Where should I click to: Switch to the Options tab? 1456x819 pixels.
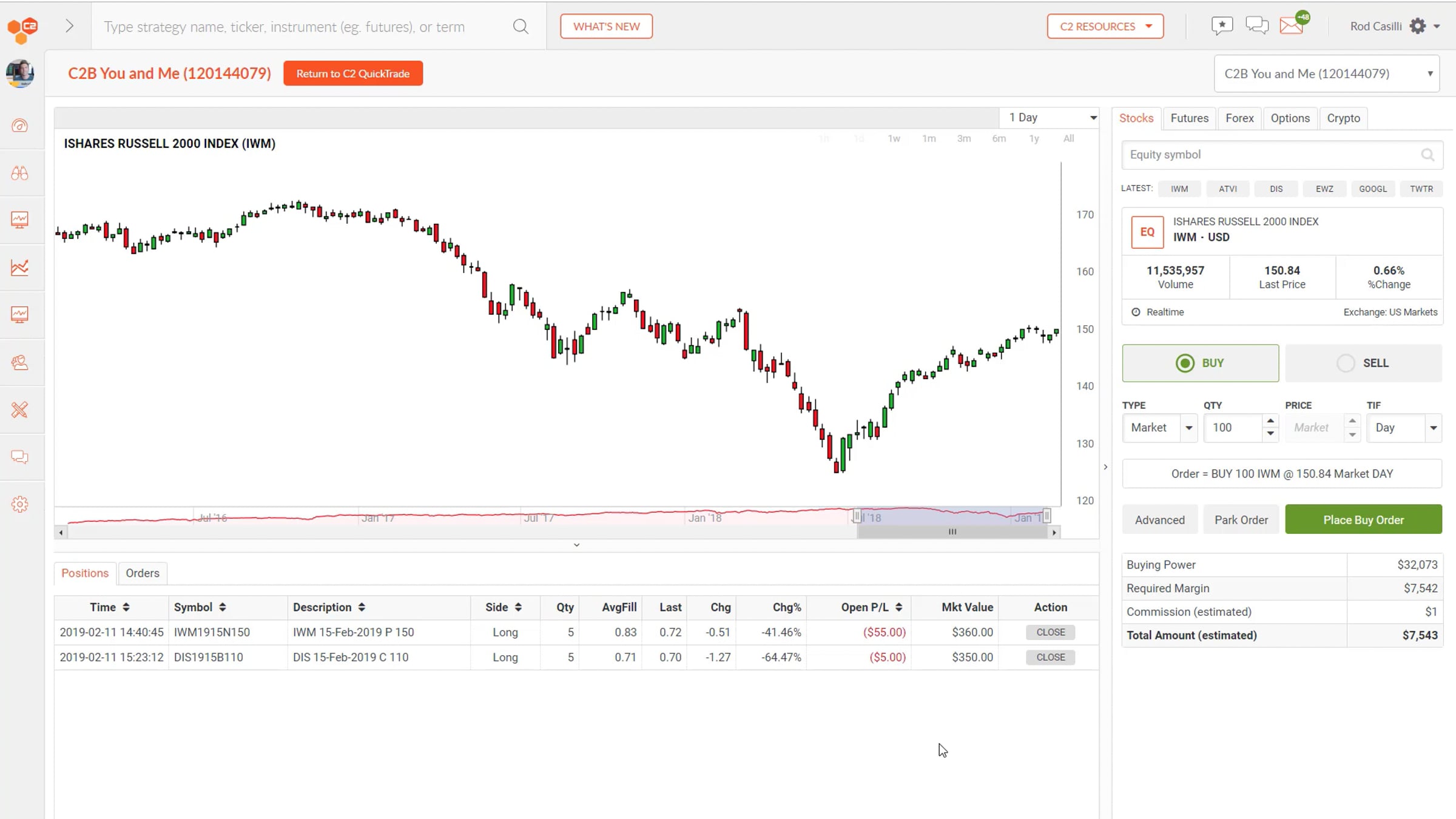pyautogui.click(x=1290, y=118)
